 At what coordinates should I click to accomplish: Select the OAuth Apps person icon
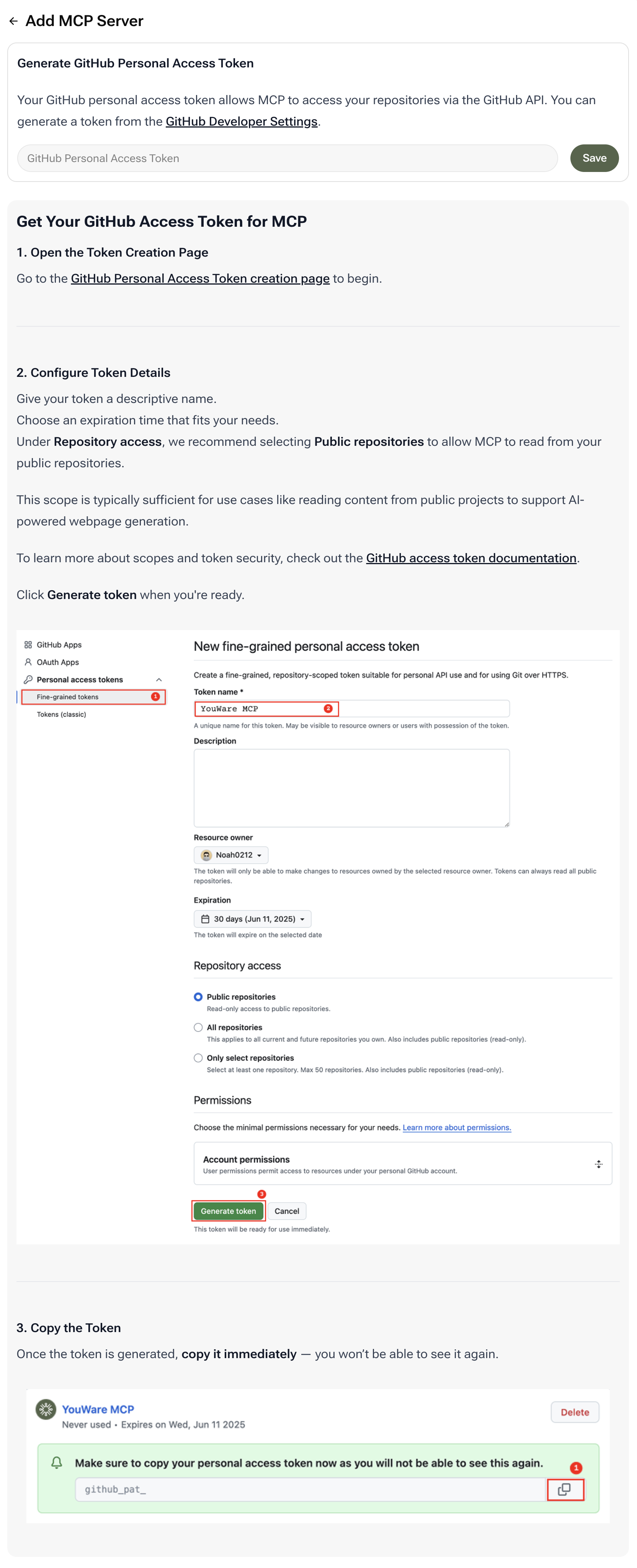28,662
